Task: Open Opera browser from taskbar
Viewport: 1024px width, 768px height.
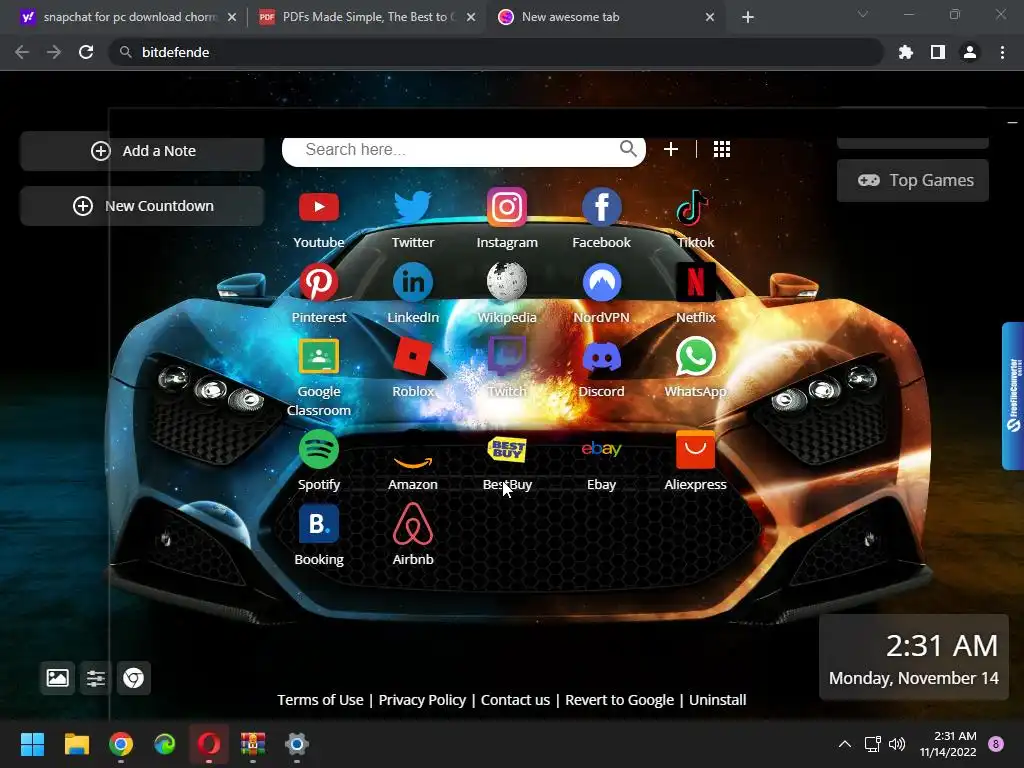Action: [209, 744]
